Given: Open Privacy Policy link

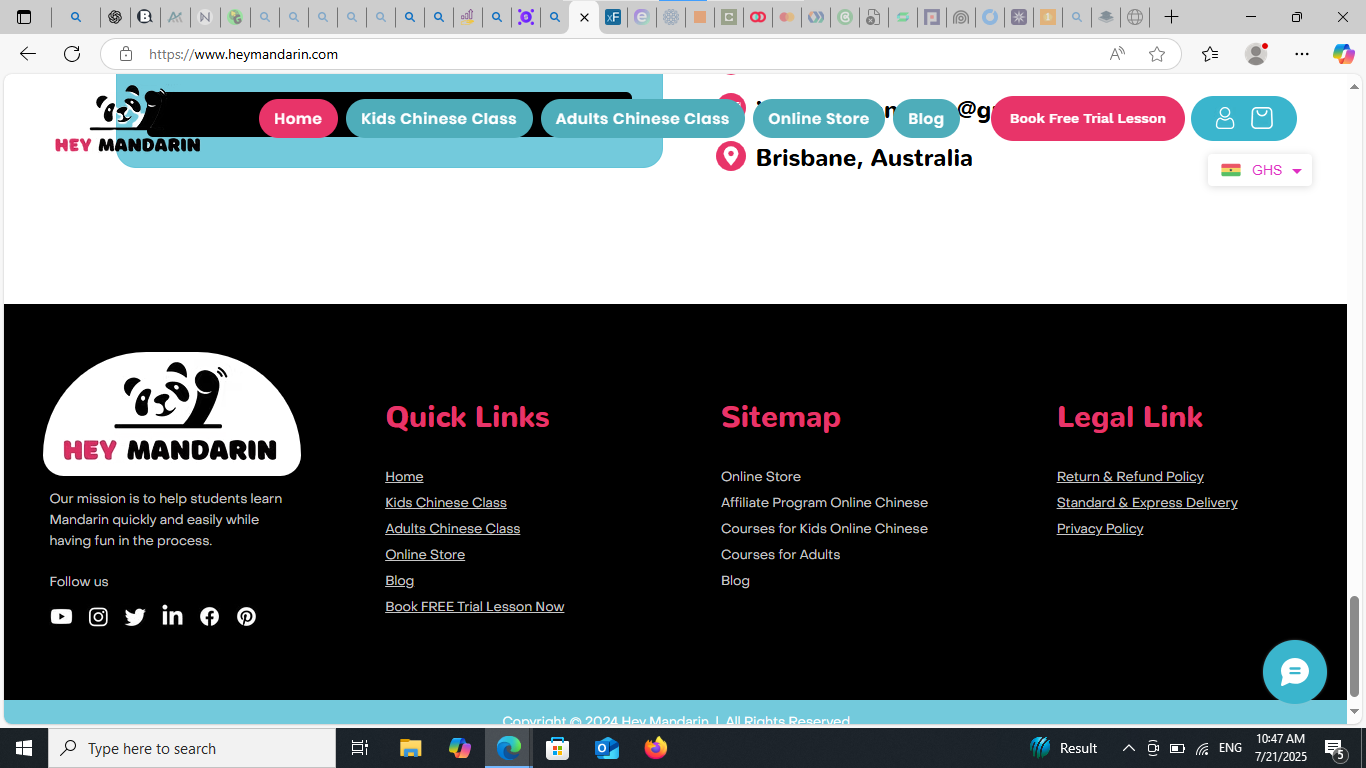Looking at the screenshot, I should coord(1100,529).
